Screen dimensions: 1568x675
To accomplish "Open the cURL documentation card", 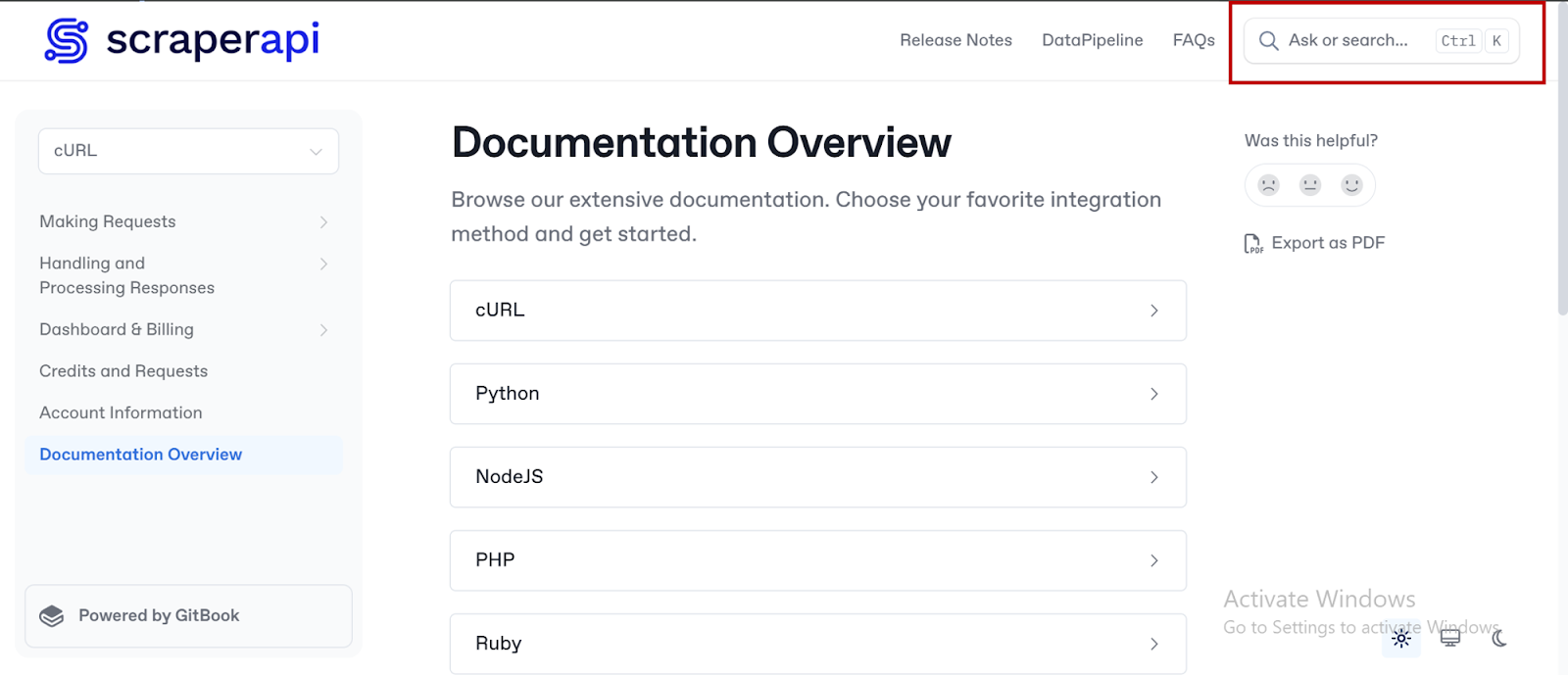I will click(818, 311).
